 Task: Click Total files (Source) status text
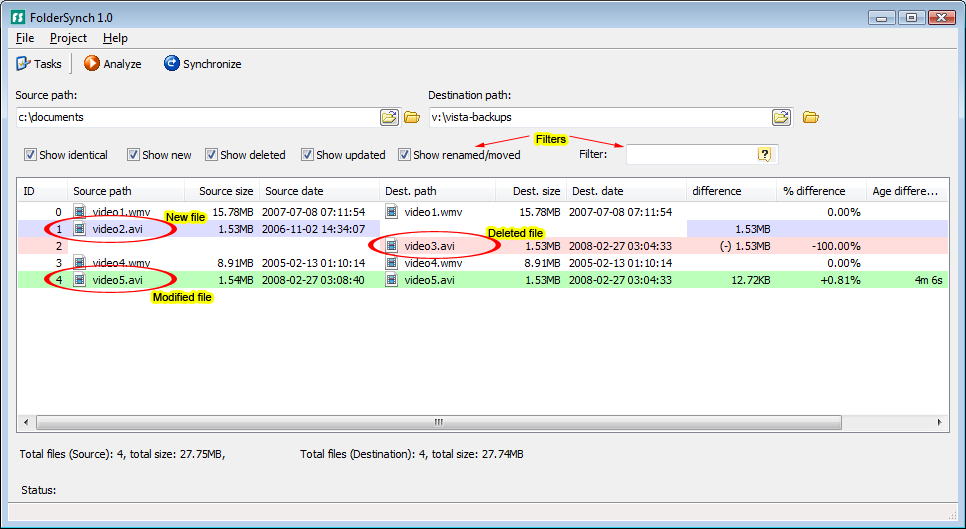pos(122,454)
